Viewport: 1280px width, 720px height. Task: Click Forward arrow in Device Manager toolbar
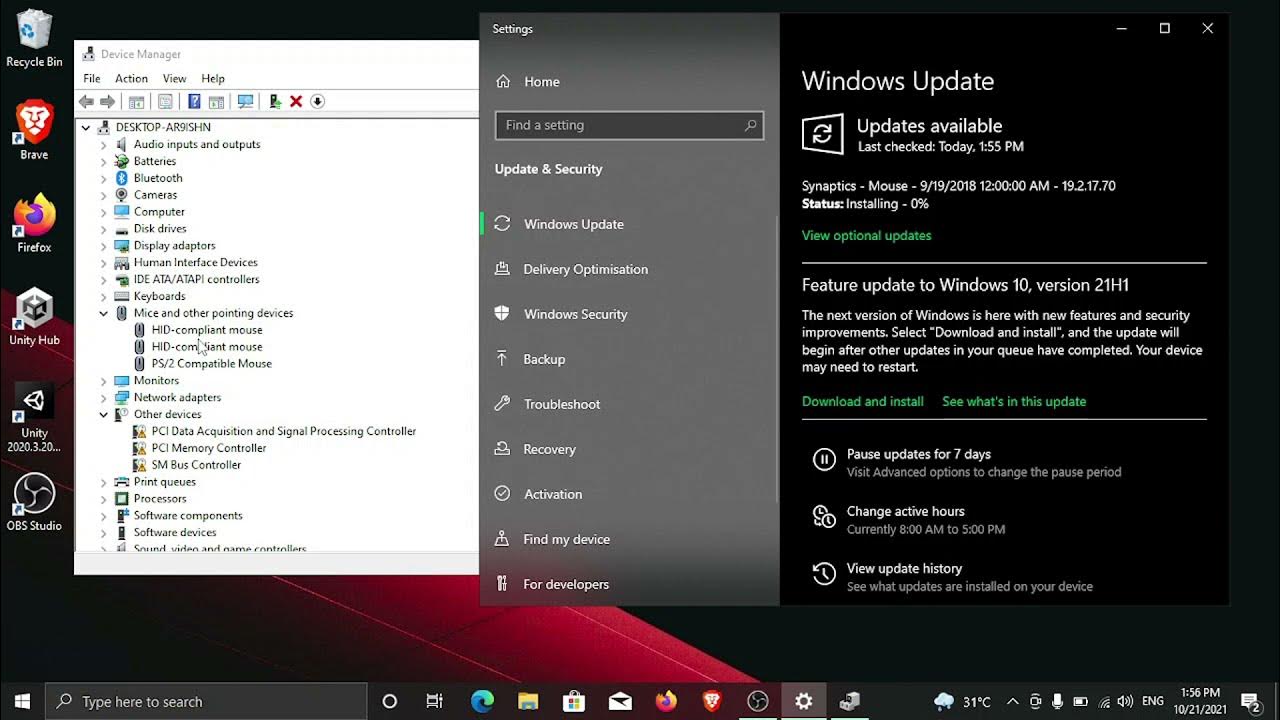pyautogui.click(x=107, y=102)
